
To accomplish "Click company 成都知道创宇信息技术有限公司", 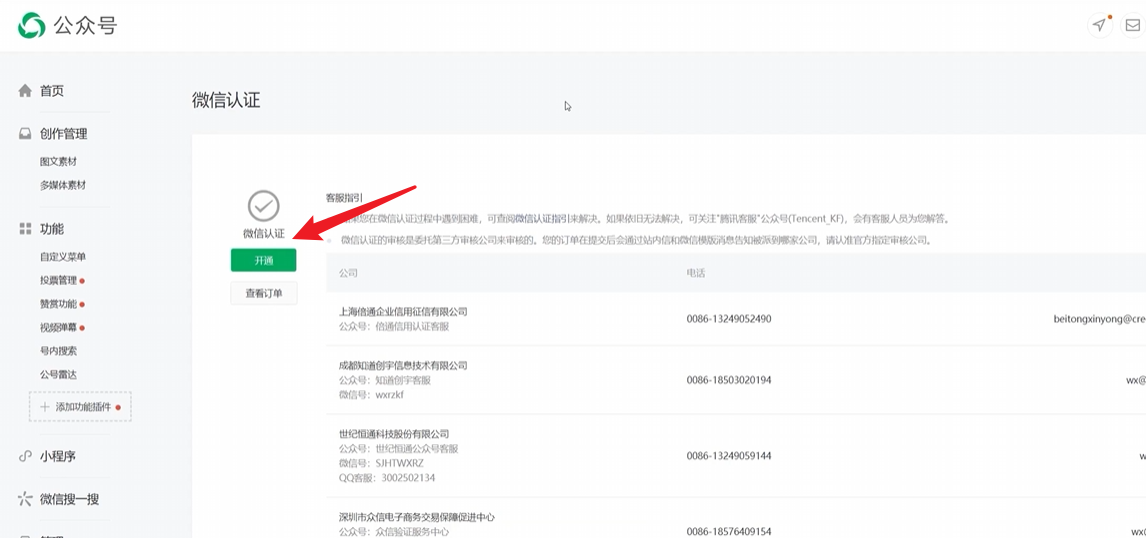I will [x=403, y=365].
